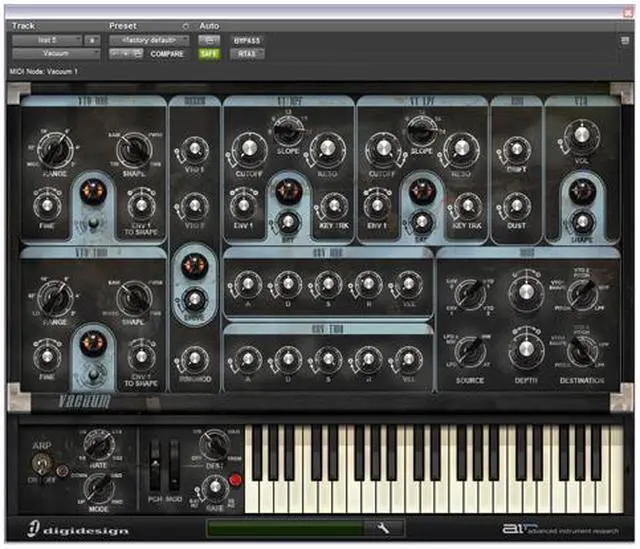
Task: Click the LPF RESO knob
Action: 461,149
